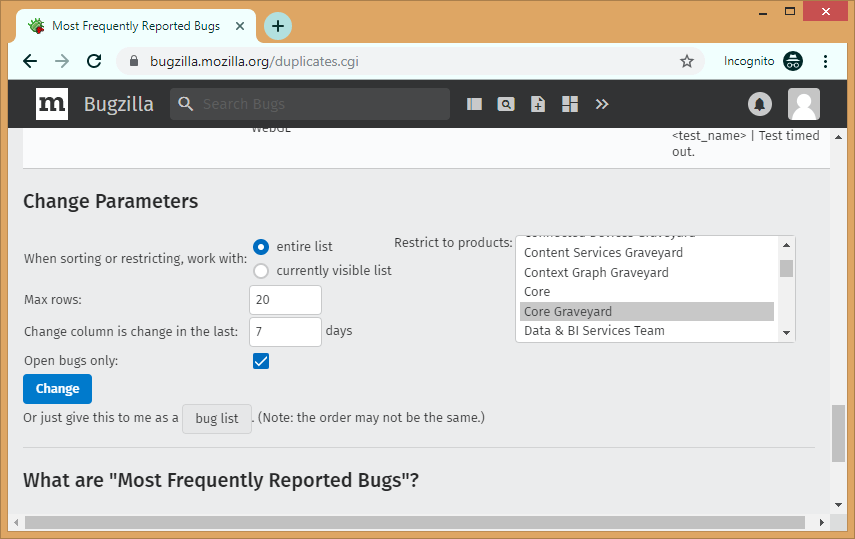Uncheck the Open bugs only checkbox

click(x=261, y=361)
